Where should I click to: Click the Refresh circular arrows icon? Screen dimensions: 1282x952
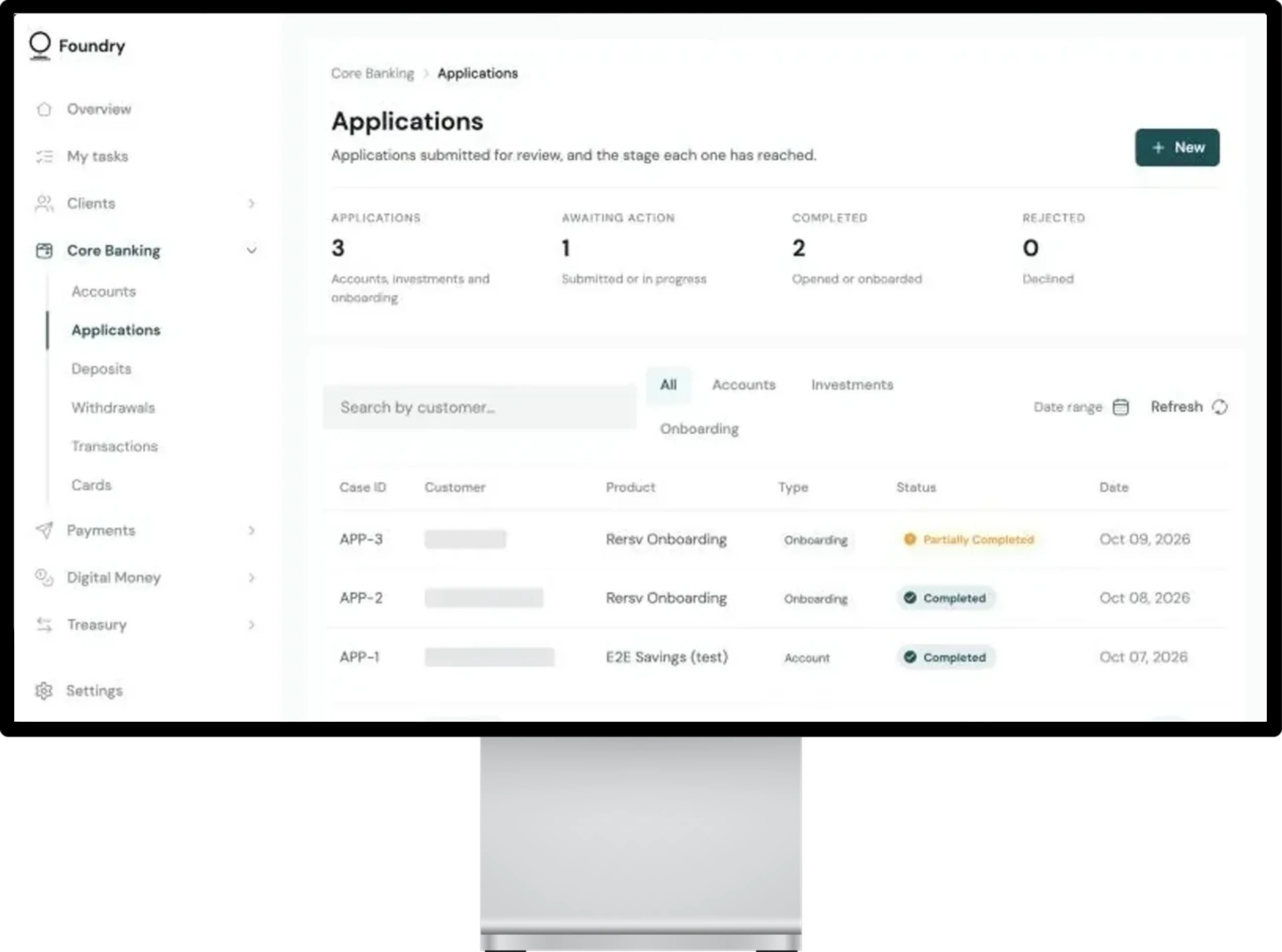click(x=1219, y=407)
